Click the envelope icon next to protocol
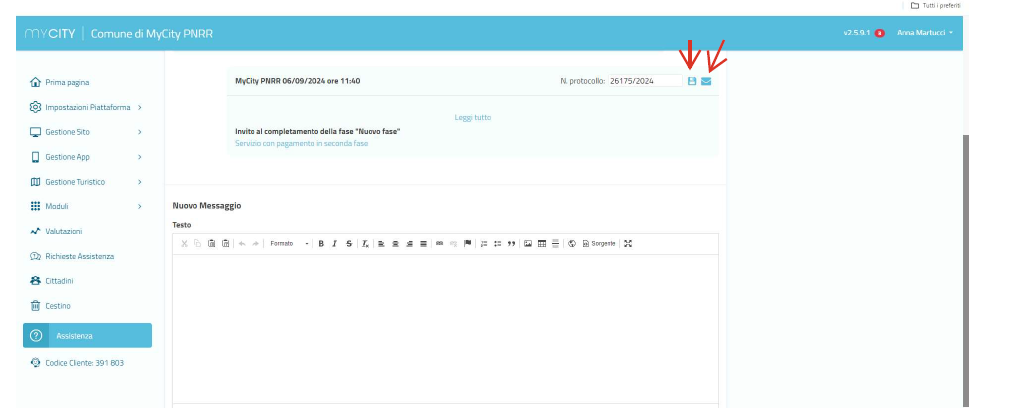 (706, 81)
